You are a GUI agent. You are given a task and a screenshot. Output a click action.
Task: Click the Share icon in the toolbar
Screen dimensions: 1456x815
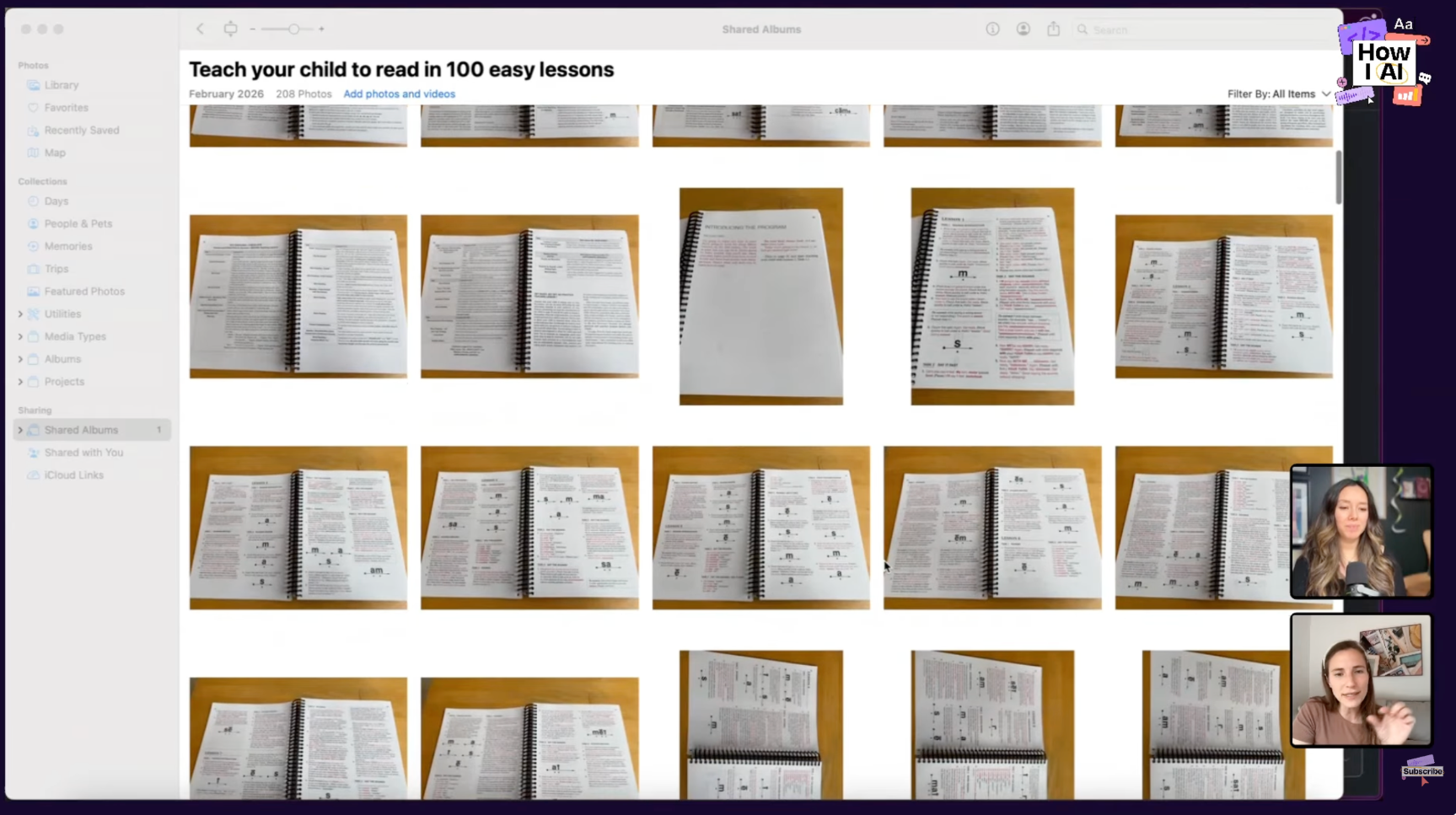point(1053,29)
